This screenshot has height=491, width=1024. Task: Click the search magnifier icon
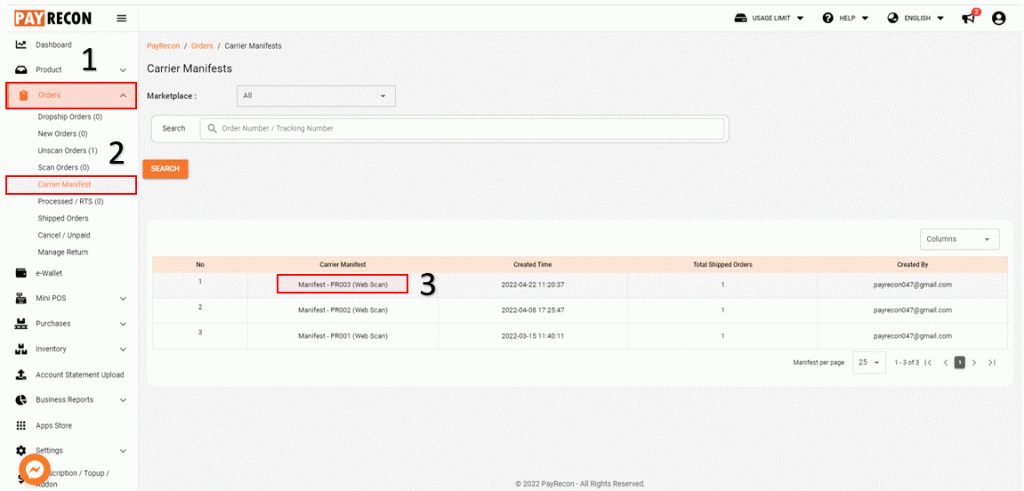(212, 129)
